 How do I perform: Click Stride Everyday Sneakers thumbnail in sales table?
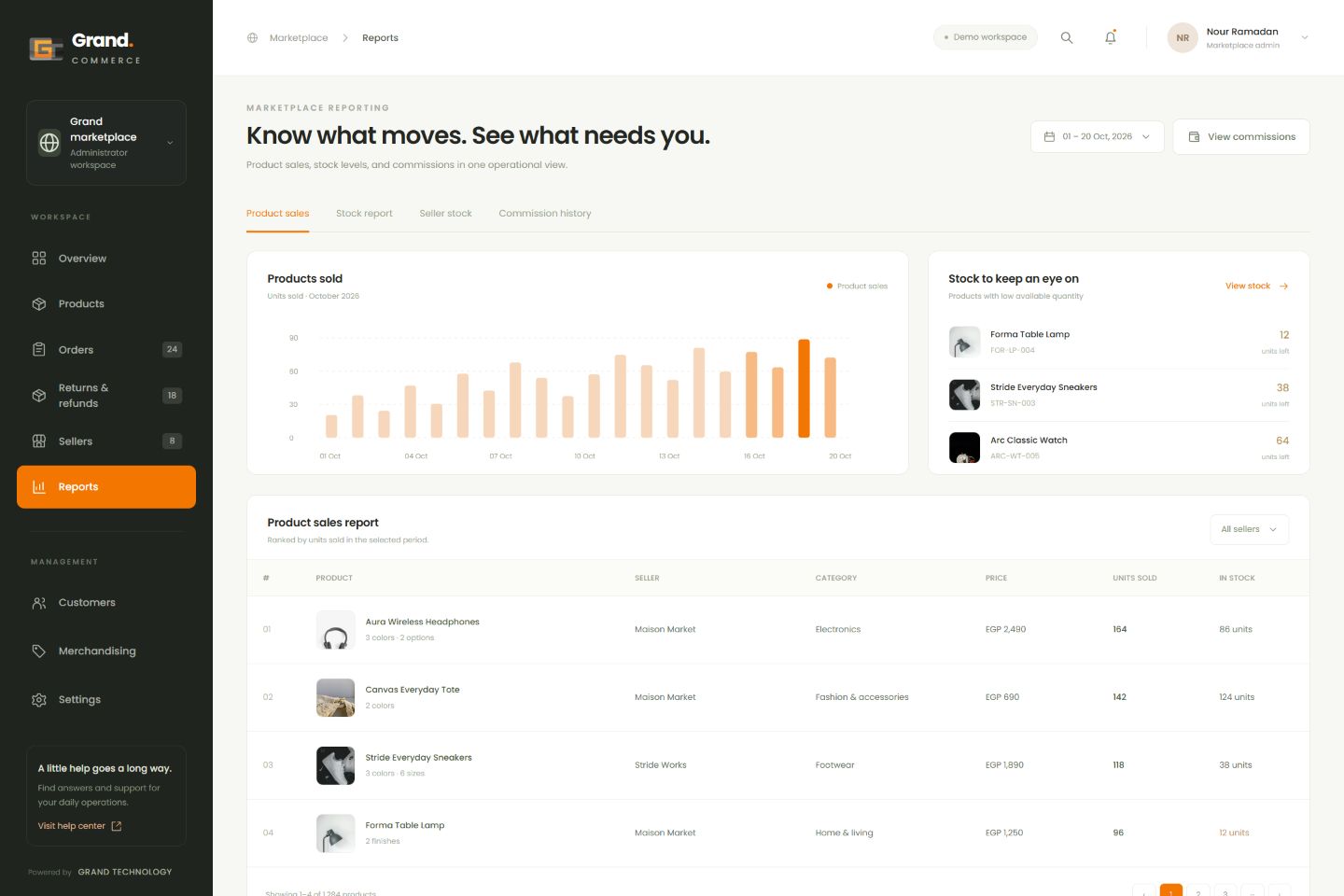coord(335,765)
